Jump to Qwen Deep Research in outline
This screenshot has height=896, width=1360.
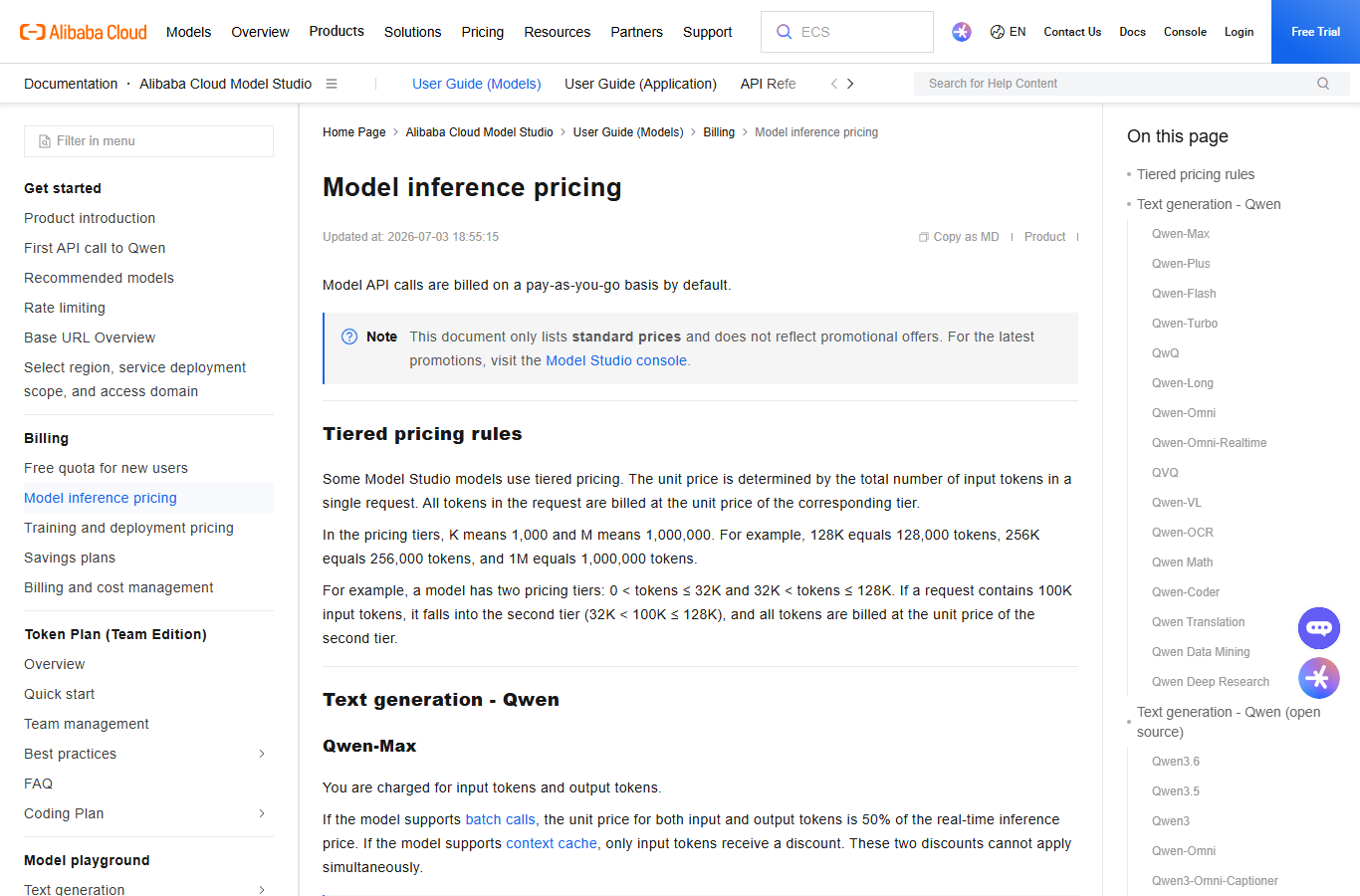click(1211, 682)
